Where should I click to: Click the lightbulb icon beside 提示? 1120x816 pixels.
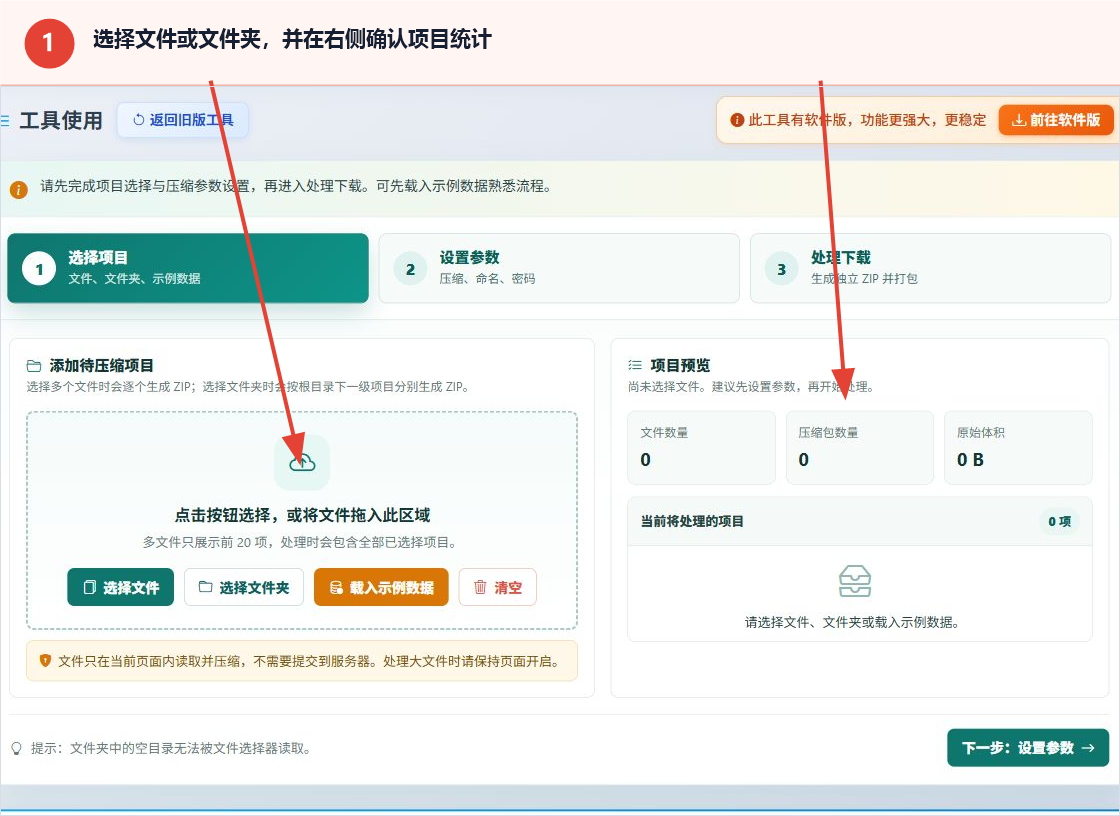pyautogui.click(x=17, y=748)
